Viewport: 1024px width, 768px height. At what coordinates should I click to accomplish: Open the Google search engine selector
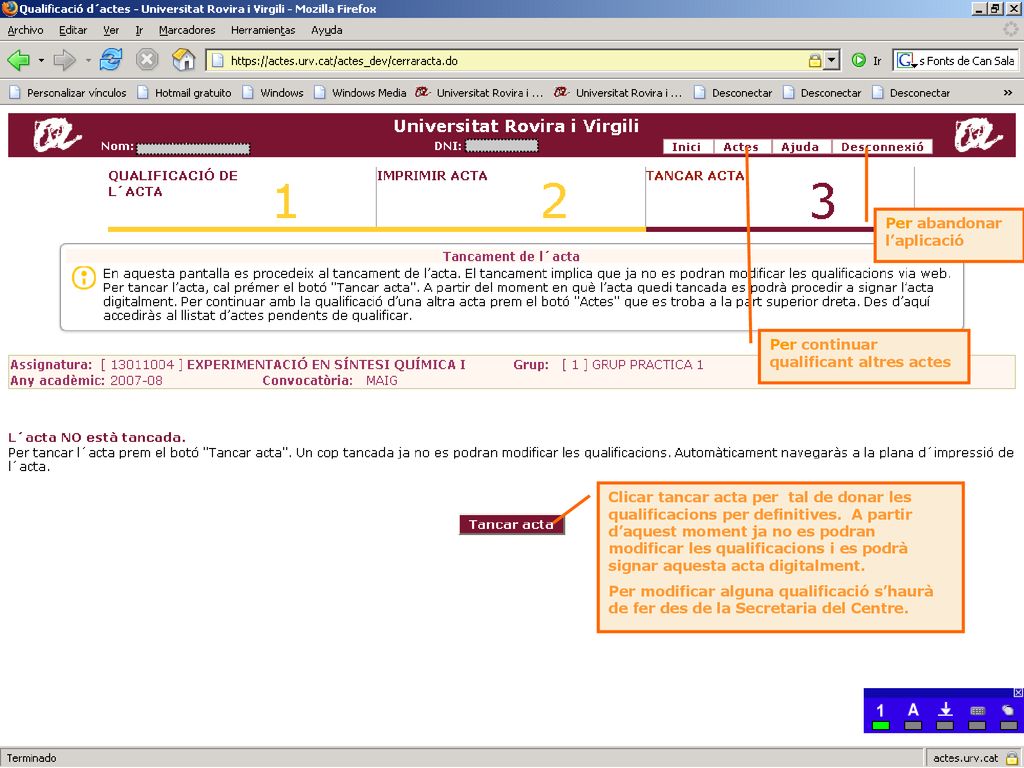(x=906, y=61)
